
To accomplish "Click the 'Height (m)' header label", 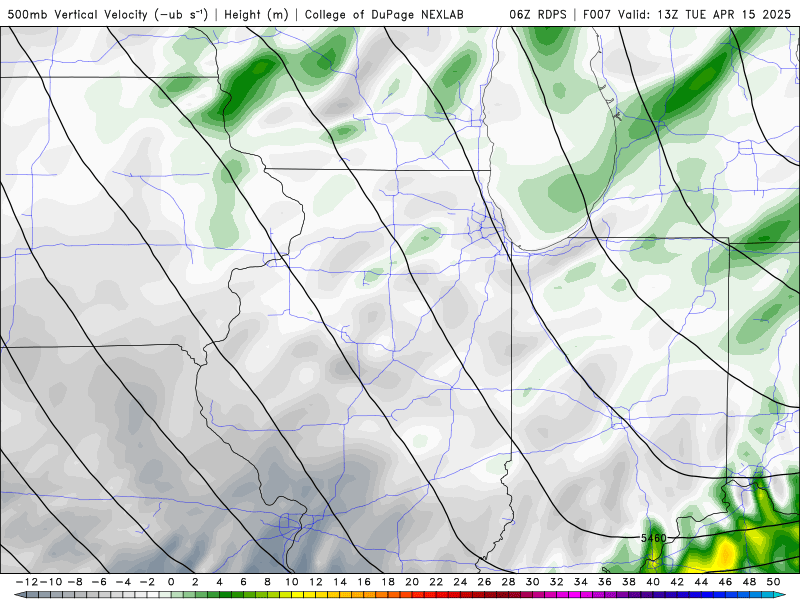I will coord(256,14).
